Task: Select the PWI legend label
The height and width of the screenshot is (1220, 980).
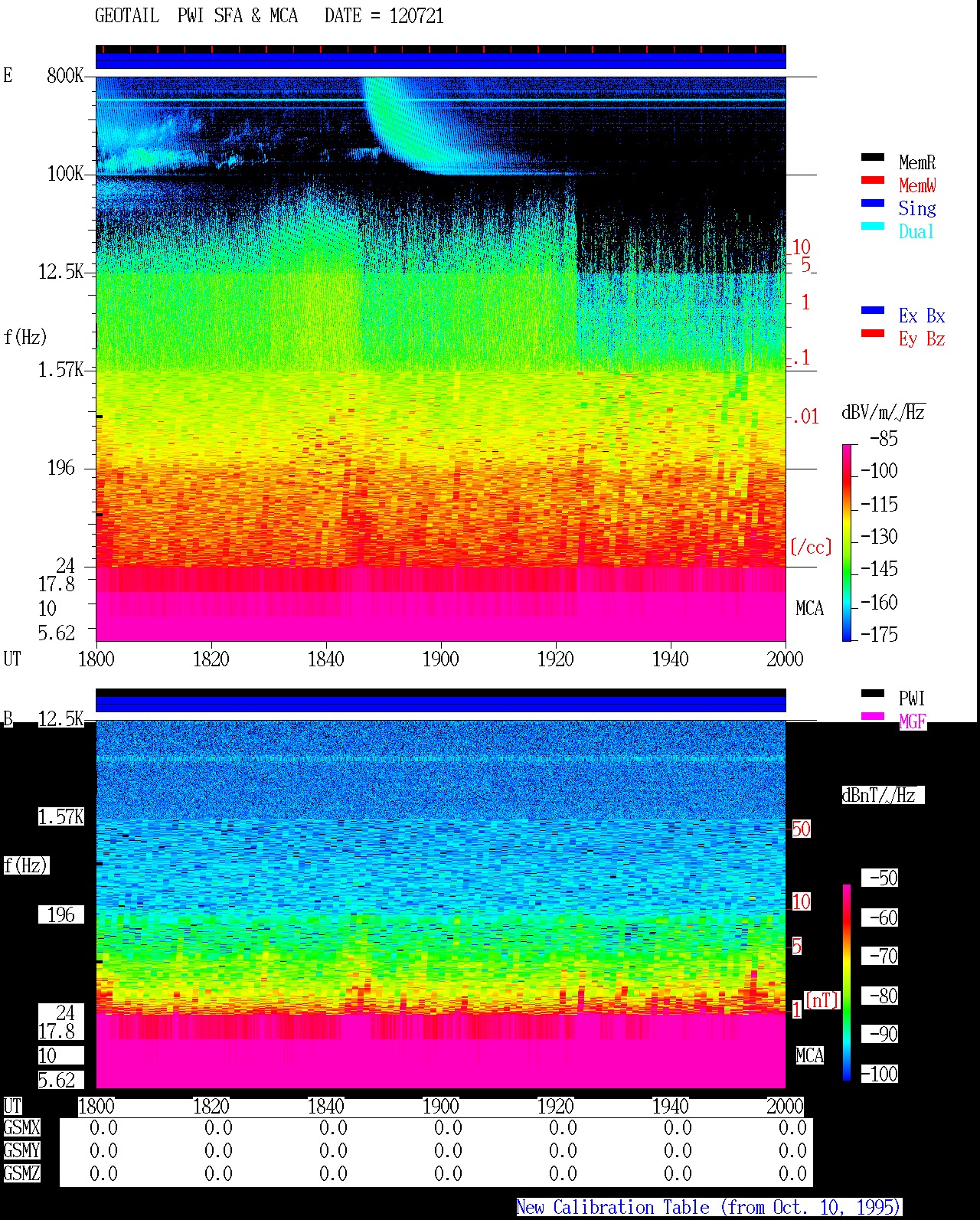Action: click(x=912, y=698)
